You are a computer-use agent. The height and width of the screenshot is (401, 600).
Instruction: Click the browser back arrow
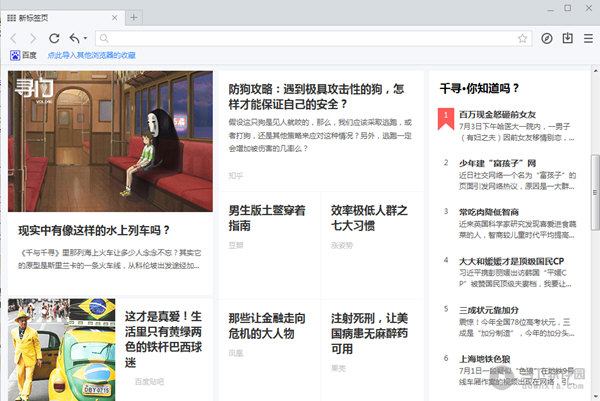(14, 38)
